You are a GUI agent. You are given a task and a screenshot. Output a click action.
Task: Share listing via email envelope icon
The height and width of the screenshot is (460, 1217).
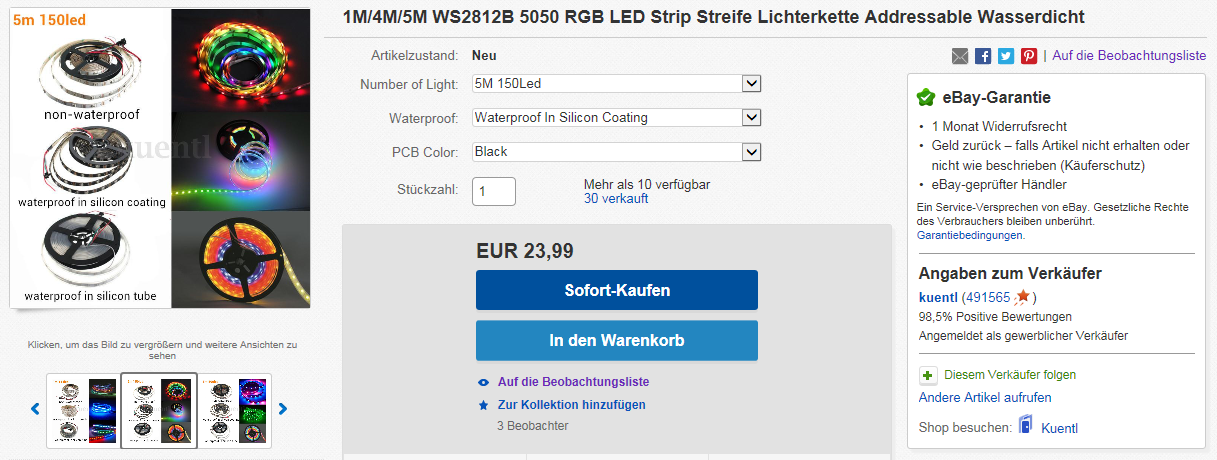point(960,56)
